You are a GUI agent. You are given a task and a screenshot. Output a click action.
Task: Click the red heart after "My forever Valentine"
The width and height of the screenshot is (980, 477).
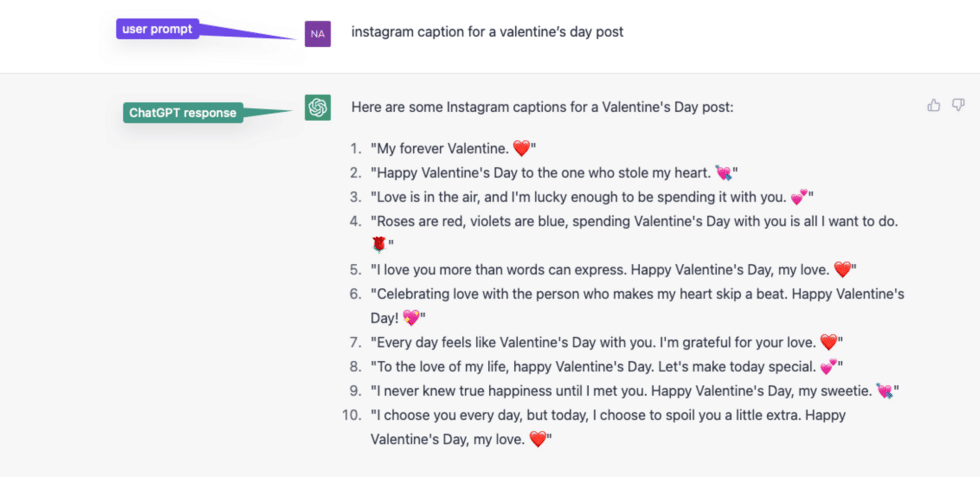(521, 148)
